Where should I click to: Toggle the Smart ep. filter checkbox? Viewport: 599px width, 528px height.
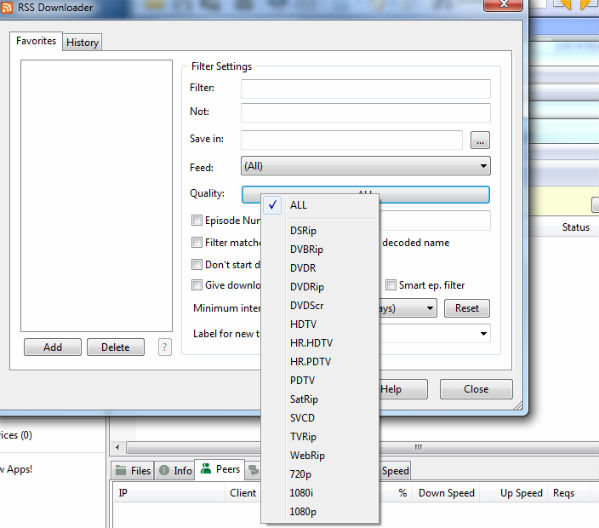[390, 285]
